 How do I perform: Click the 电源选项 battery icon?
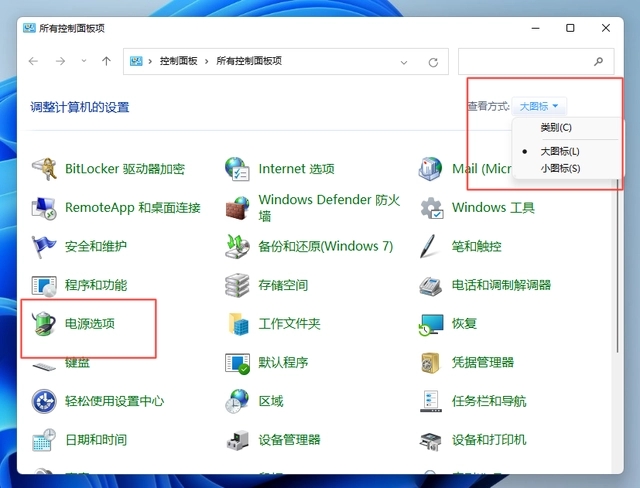[44, 324]
